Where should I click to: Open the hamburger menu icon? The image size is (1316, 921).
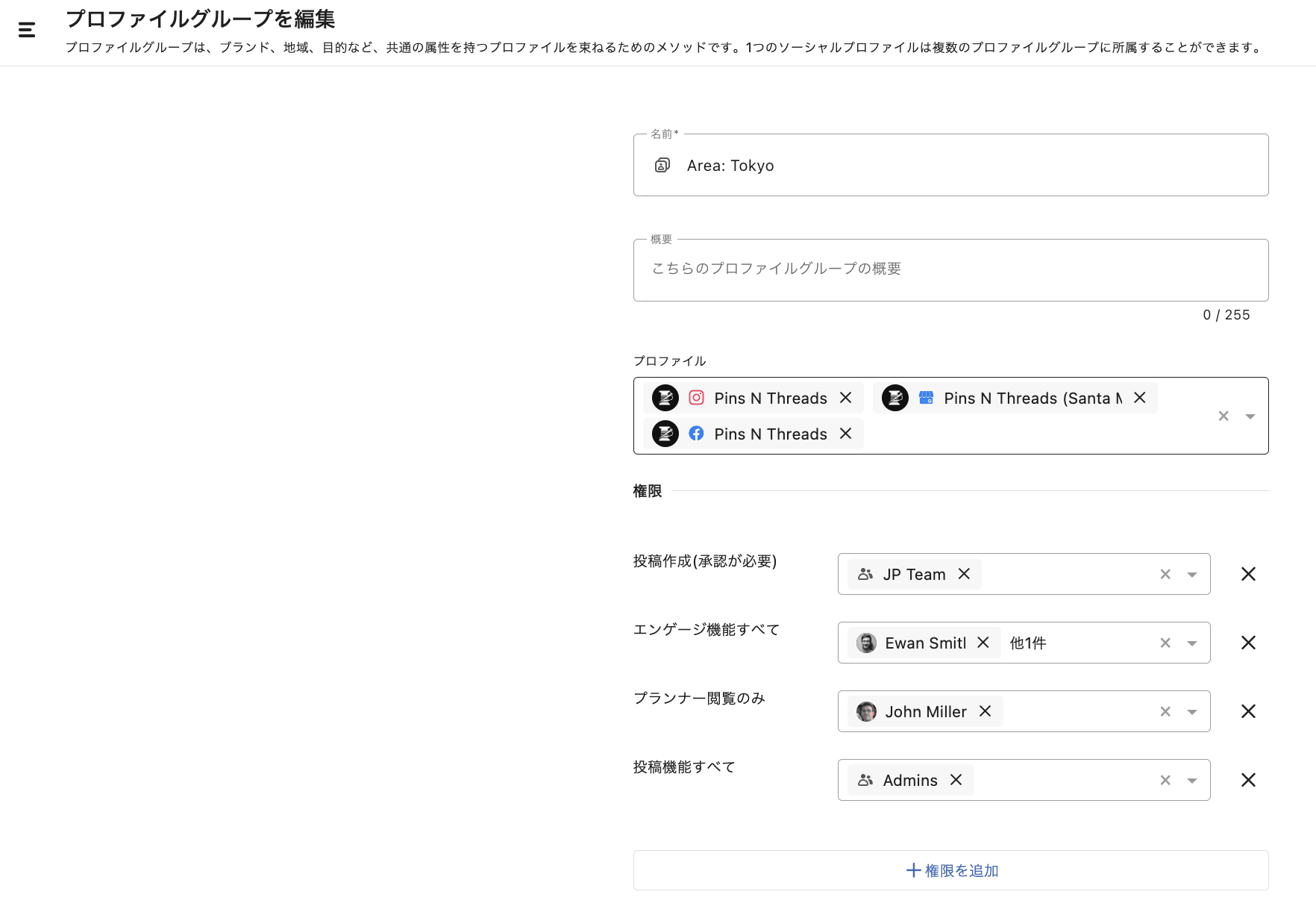pos(27,30)
